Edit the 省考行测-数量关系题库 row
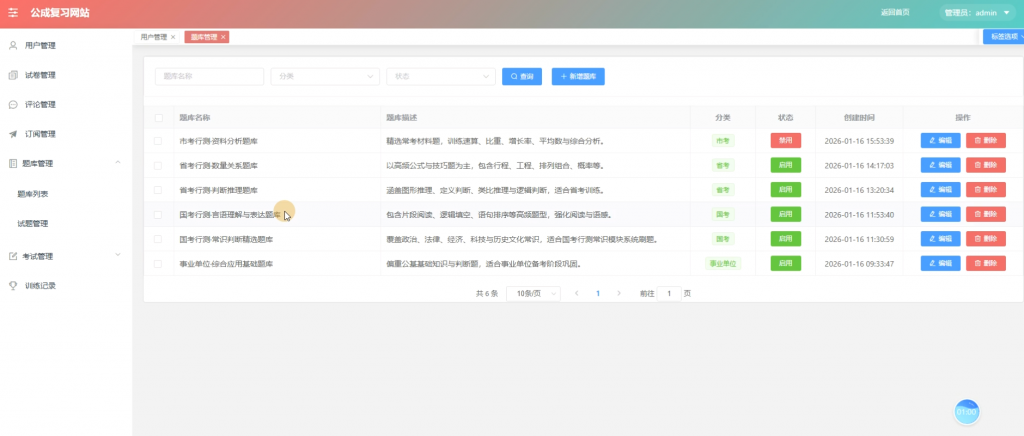This screenshot has height=436, width=1024. pyautogui.click(x=940, y=165)
